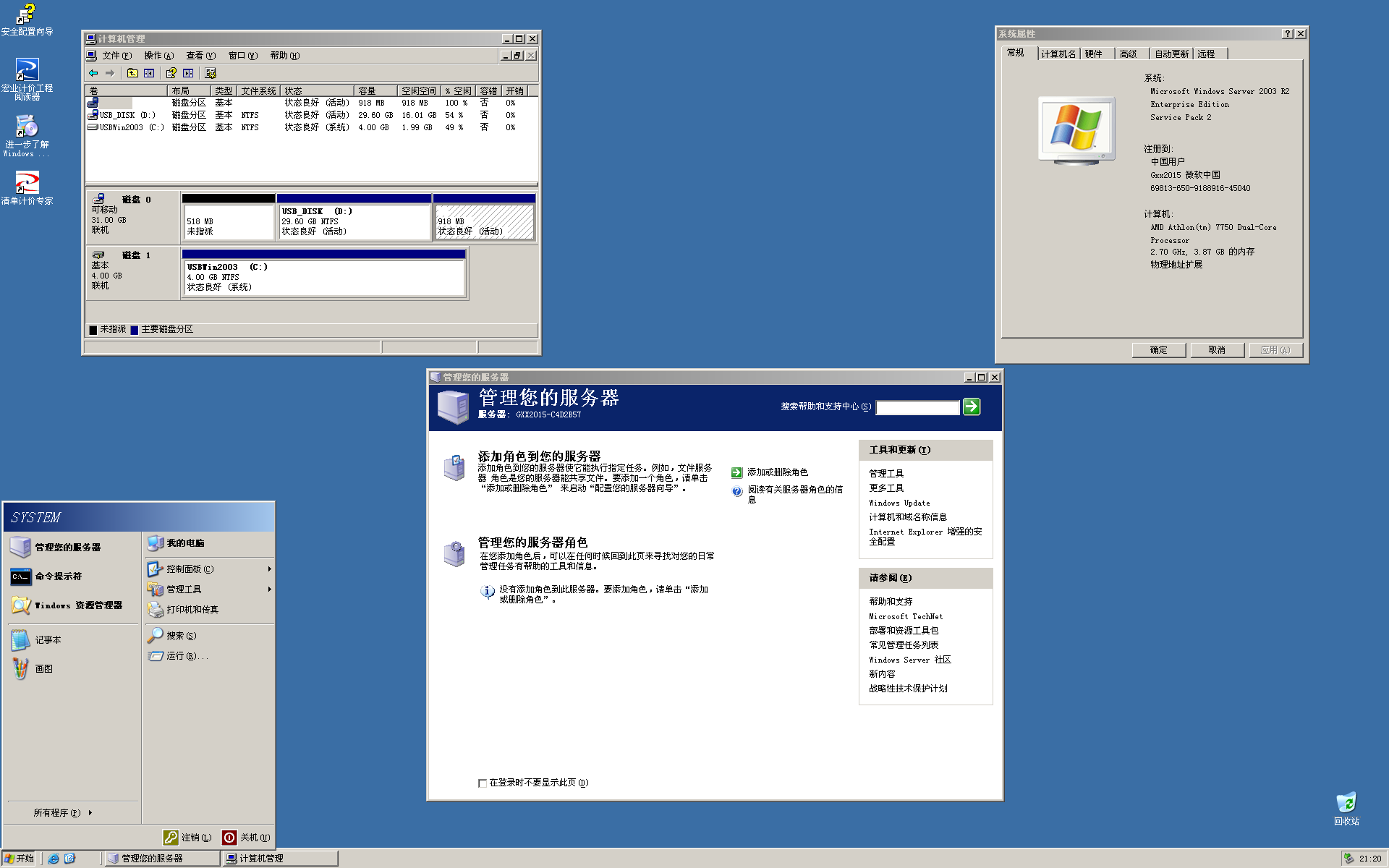
Task: Click Windows Update link in 工具和更新
Action: pyautogui.click(x=899, y=503)
